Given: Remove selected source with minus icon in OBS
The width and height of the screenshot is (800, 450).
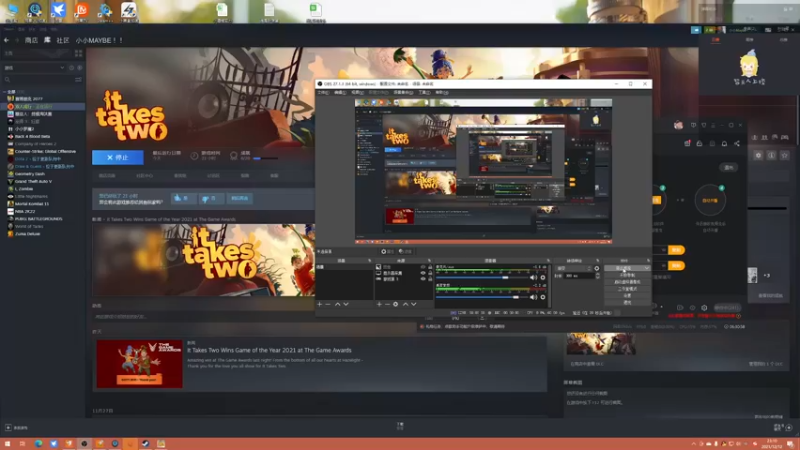Looking at the screenshot, I should click(387, 304).
